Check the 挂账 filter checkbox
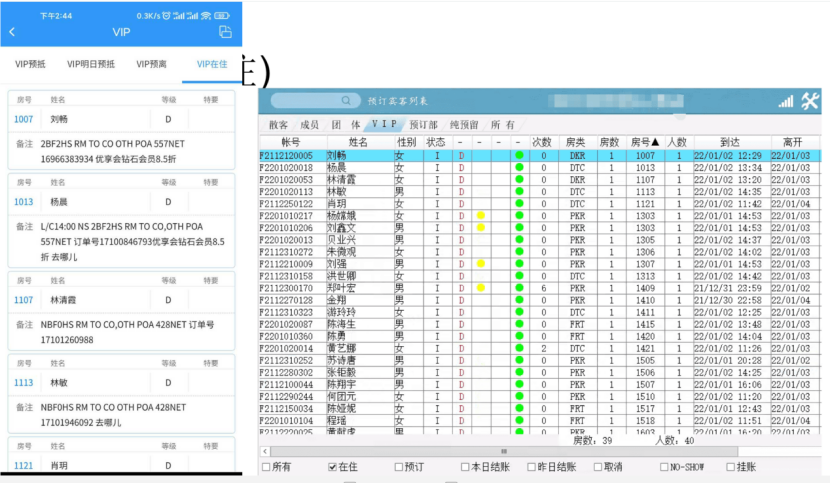The height and width of the screenshot is (484, 830). 730,467
